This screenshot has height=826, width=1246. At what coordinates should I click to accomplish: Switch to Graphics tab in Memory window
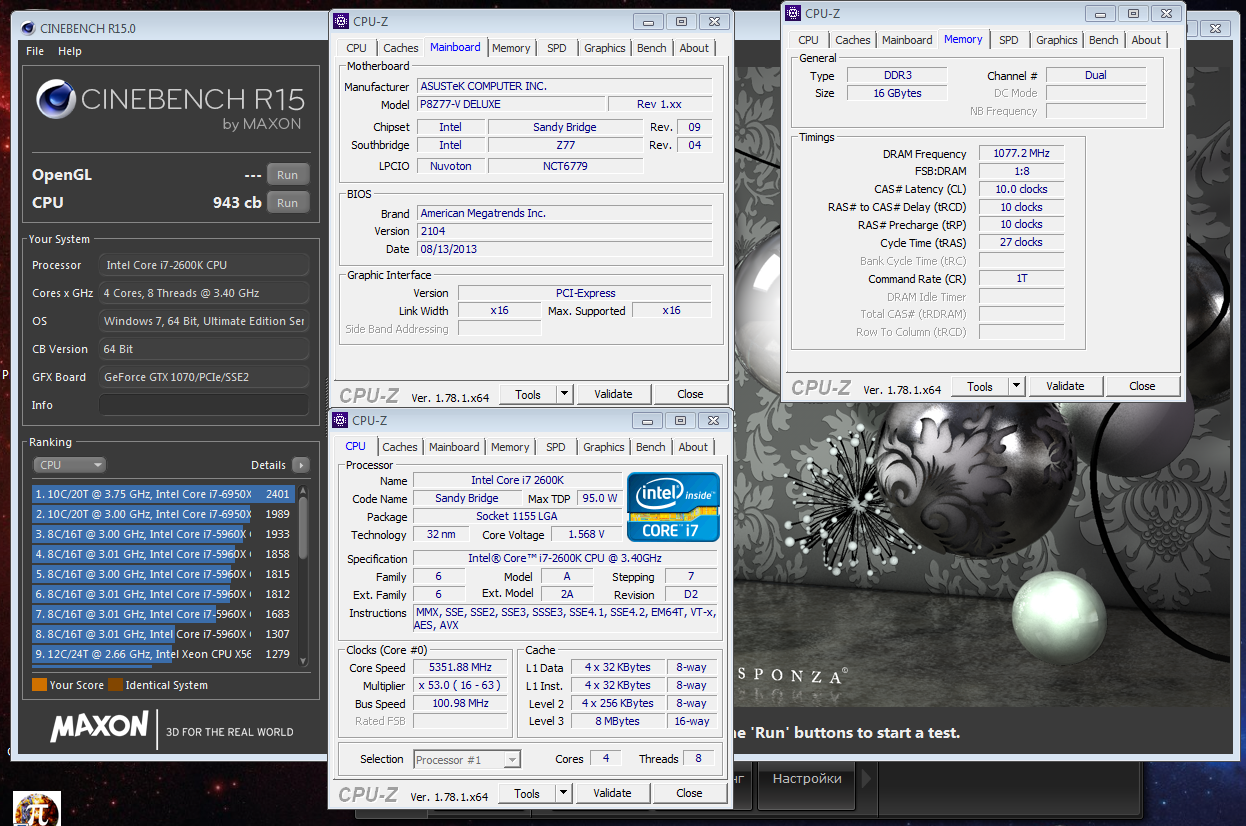coord(1056,40)
